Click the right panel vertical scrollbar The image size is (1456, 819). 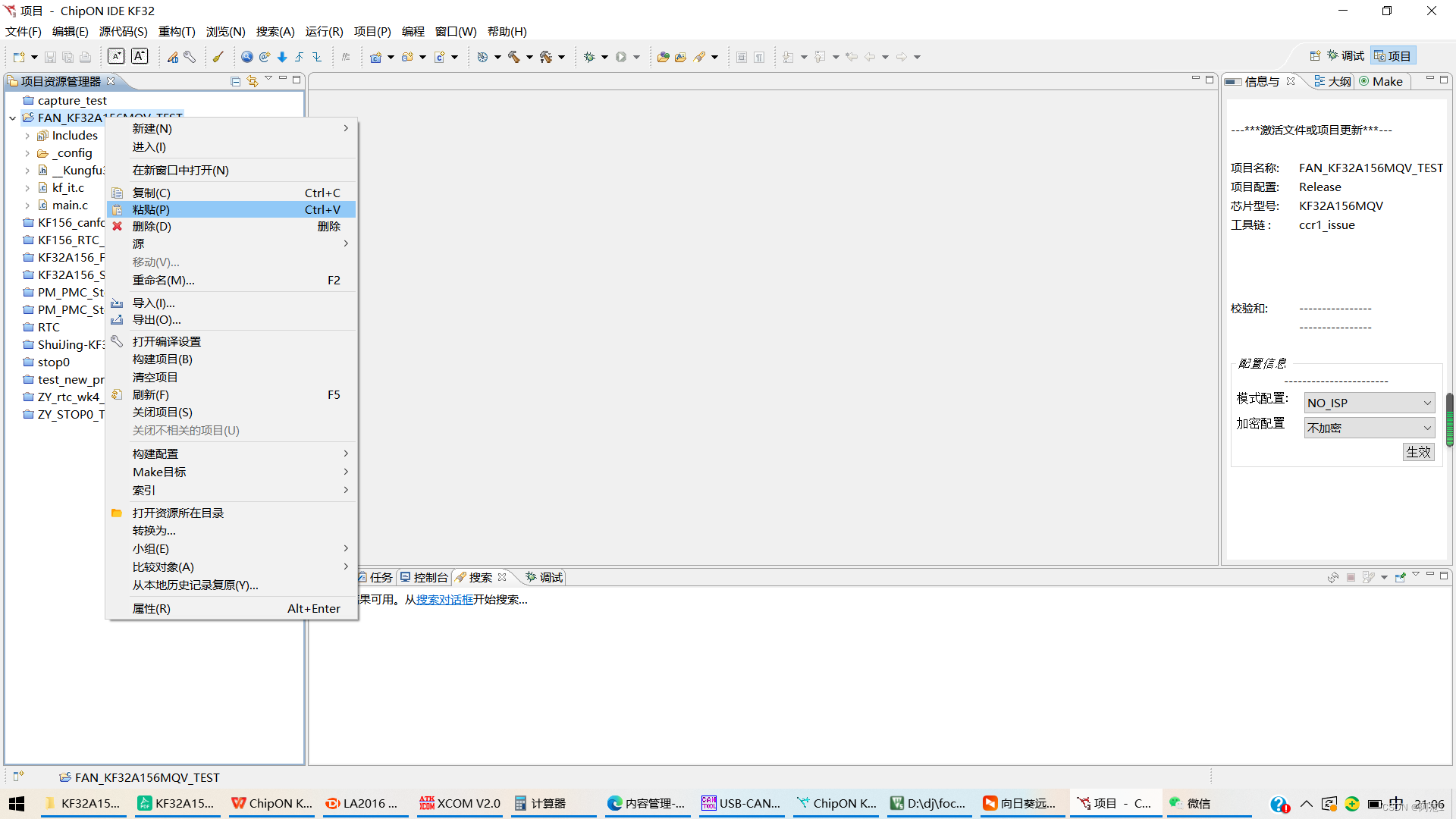(x=1449, y=419)
